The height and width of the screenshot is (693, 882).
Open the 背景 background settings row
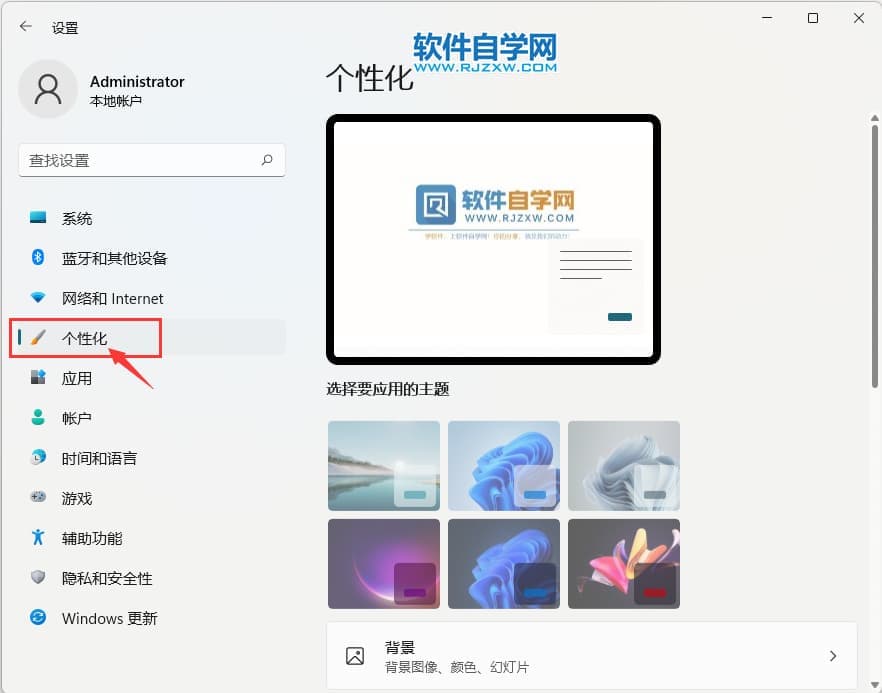pos(590,656)
